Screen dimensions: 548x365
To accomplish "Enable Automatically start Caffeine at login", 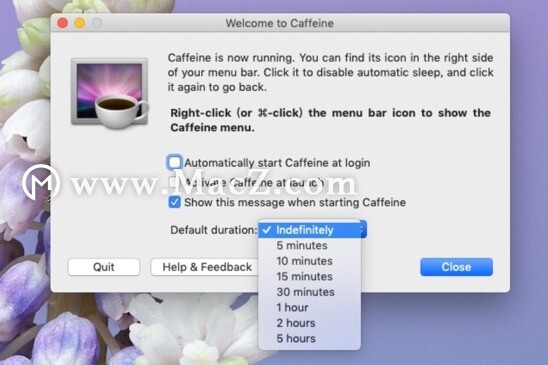I will [174, 163].
